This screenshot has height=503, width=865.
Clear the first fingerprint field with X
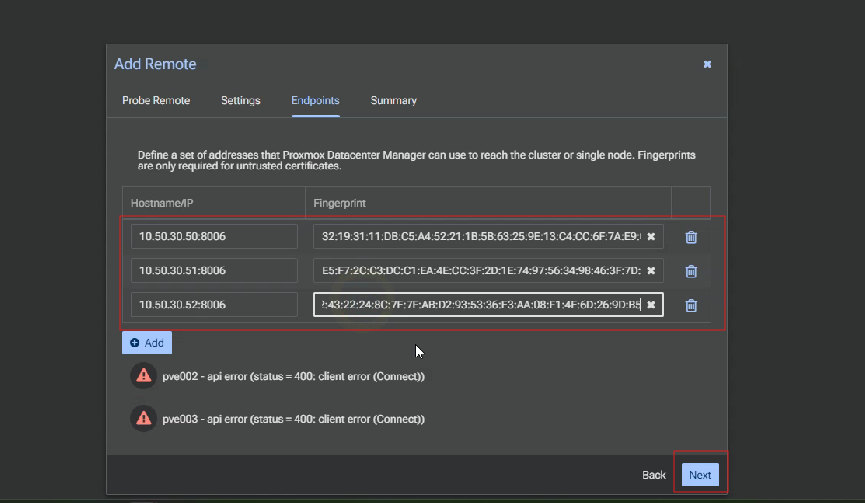click(x=651, y=237)
